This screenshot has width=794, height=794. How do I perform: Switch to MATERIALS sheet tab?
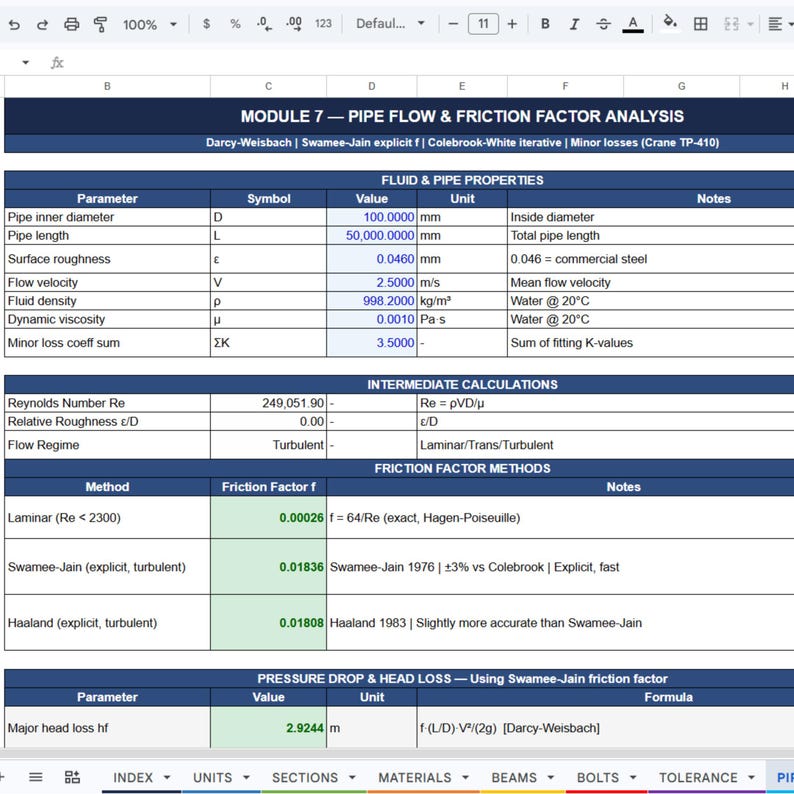tap(415, 777)
